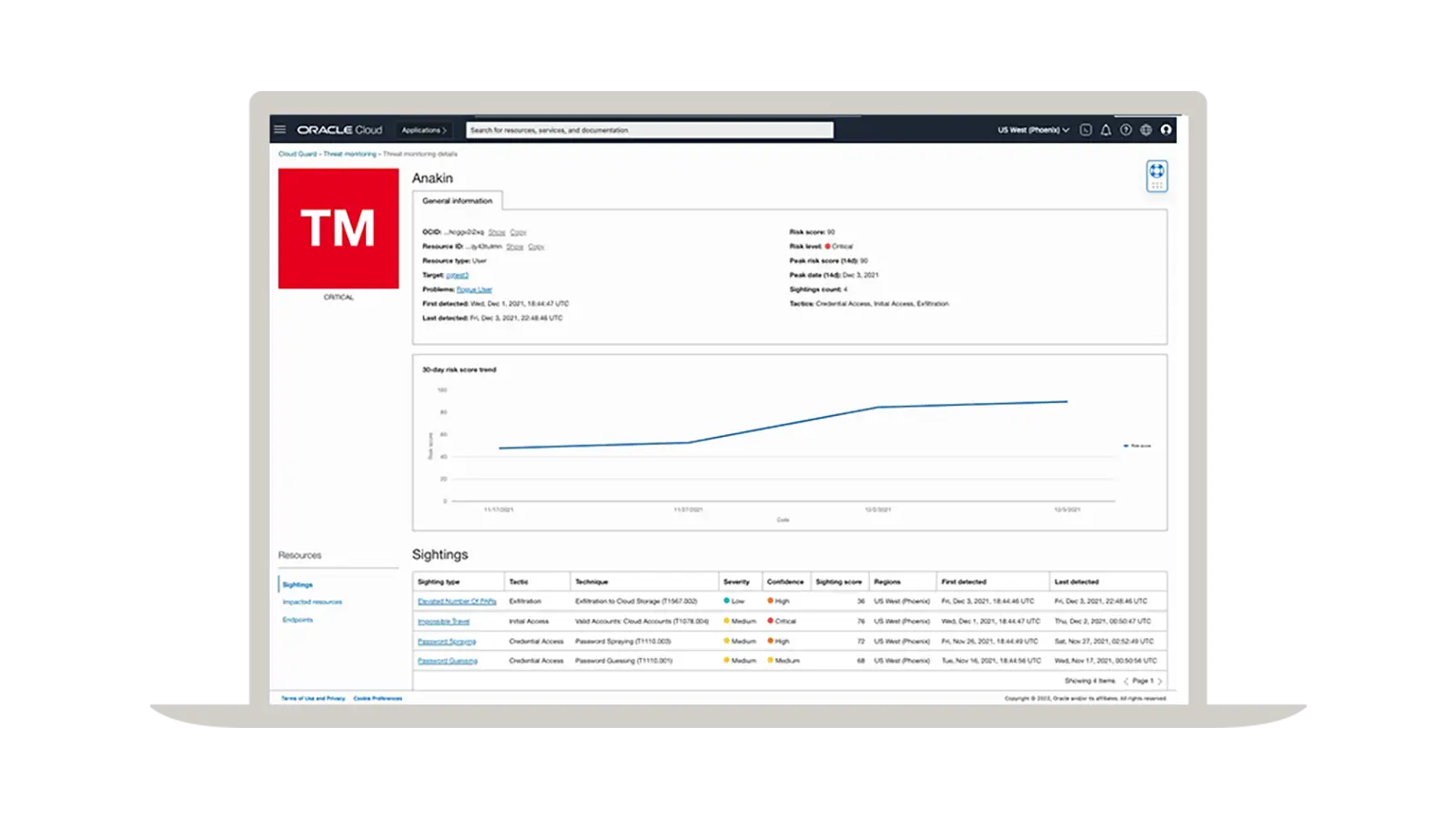Open the notifications bell
1456x819 pixels.
tap(1106, 130)
